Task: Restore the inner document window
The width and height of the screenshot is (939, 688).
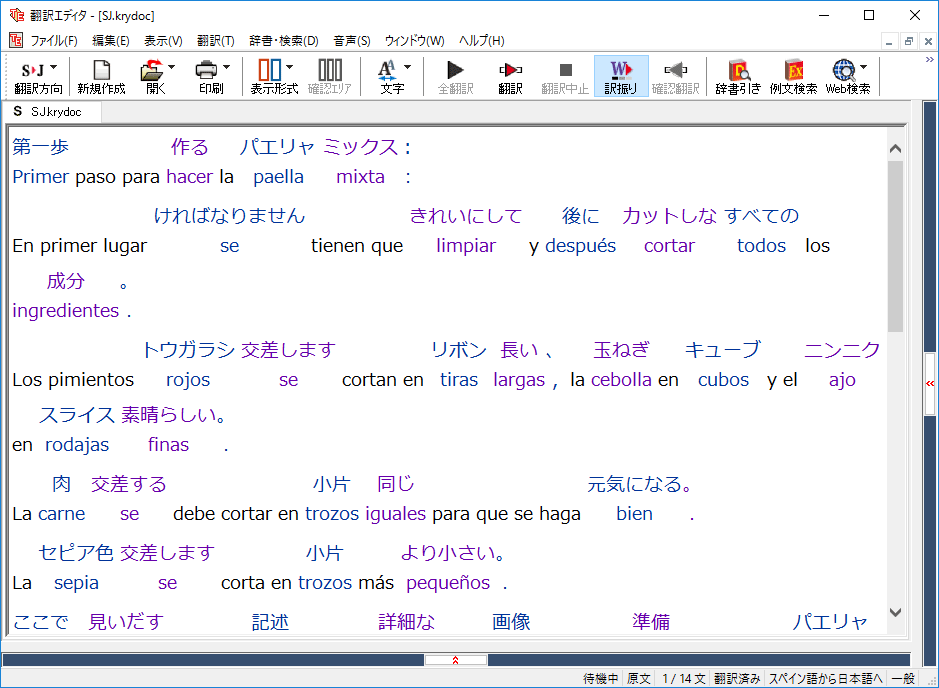Action: [x=908, y=41]
